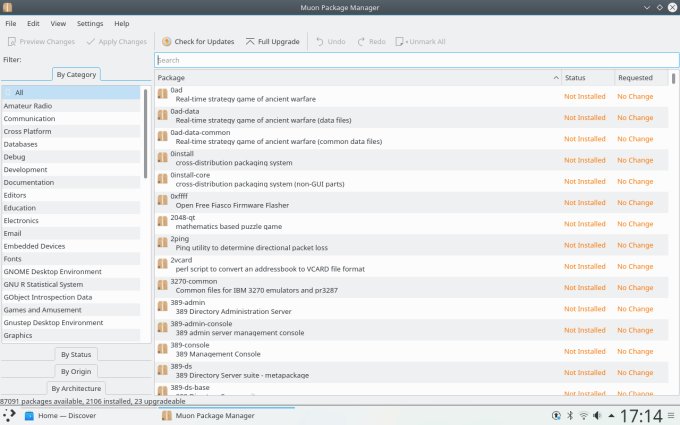Click the volume speaker tray icon
680x425 pixels.
(597, 415)
